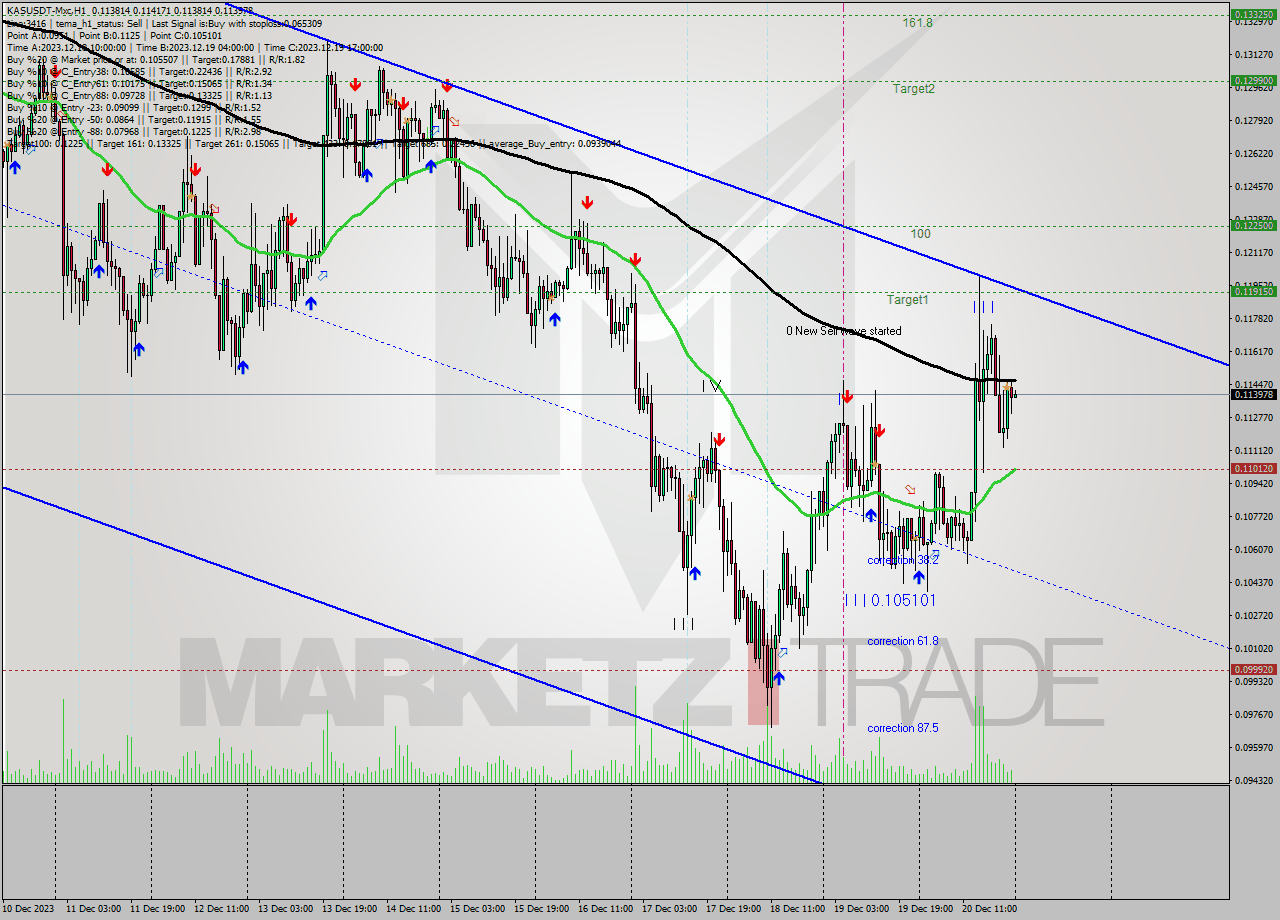Click the '17 Dec 19:00' time axis label
This screenshot has width=1280, height=920.
[x=734, y=909]
